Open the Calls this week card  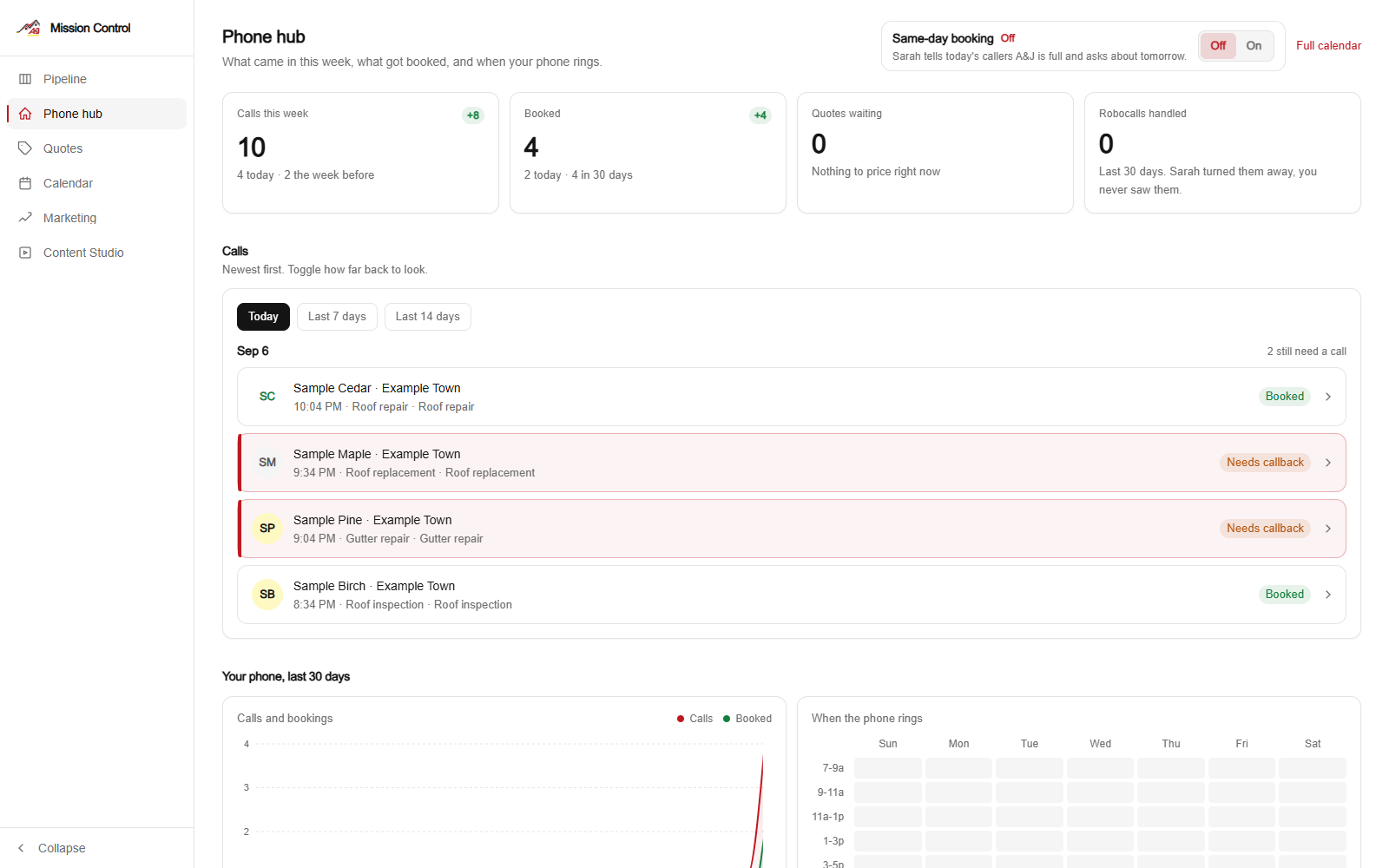(x=360, y=153)
